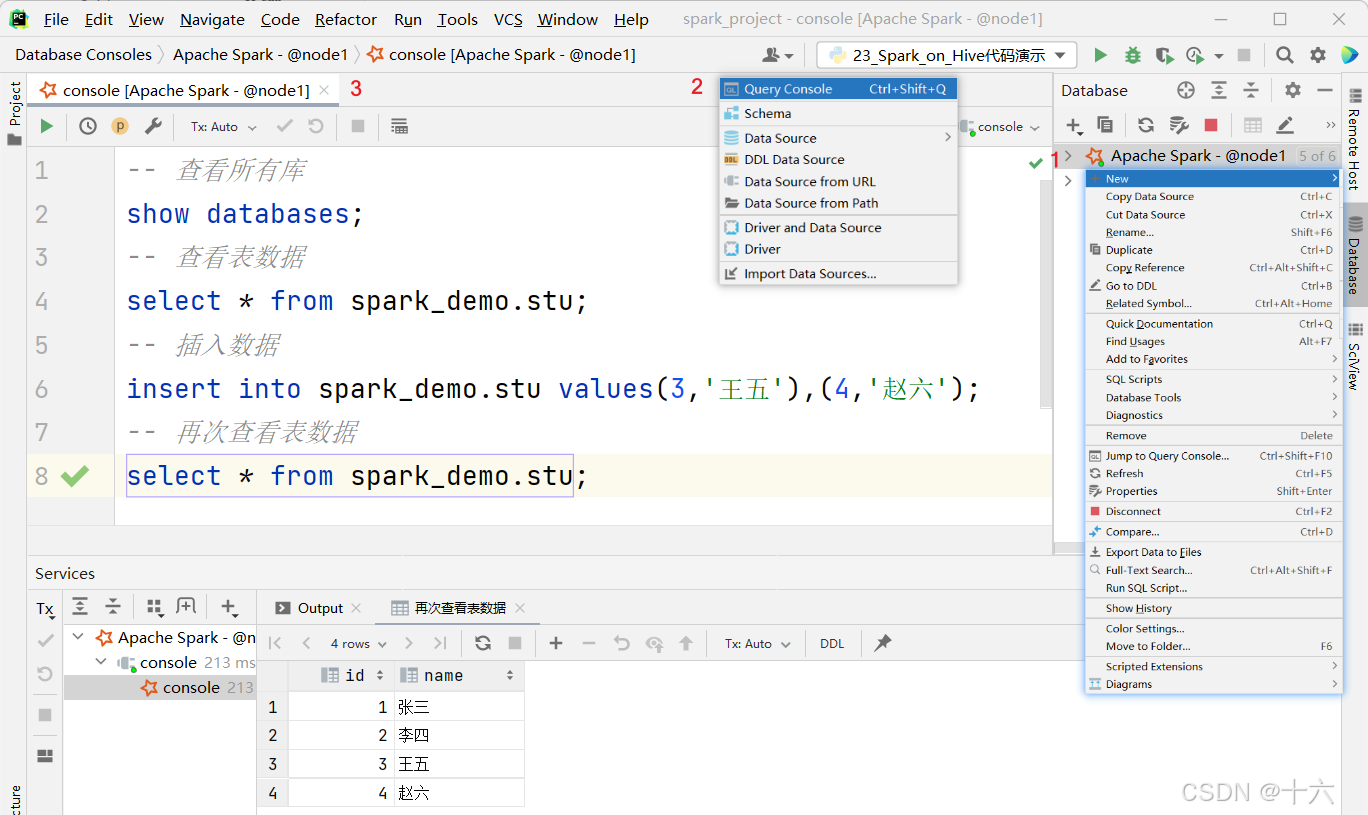
Task: Toggle in-editor results table icon
Action: (399, 126)
